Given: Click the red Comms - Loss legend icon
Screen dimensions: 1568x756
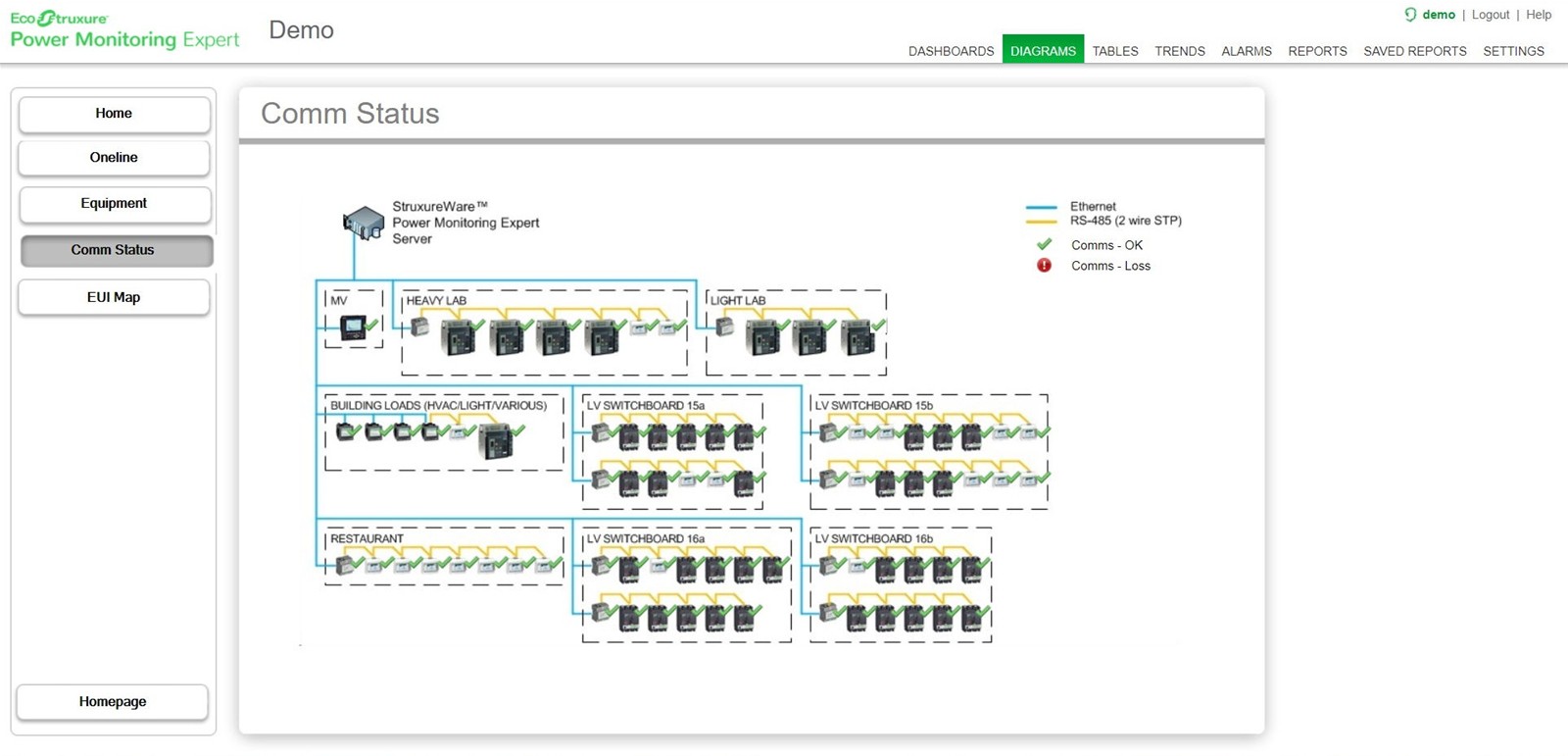Looking at the screenshot, I should point(1044,266).
